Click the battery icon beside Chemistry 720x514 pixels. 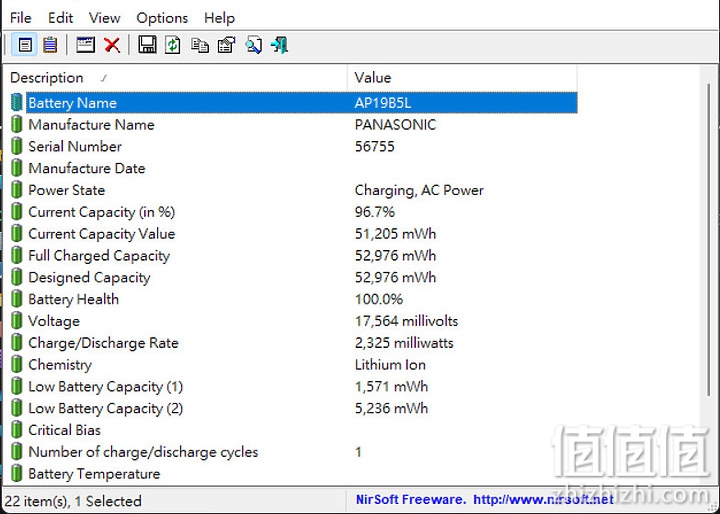click(17, 364)
